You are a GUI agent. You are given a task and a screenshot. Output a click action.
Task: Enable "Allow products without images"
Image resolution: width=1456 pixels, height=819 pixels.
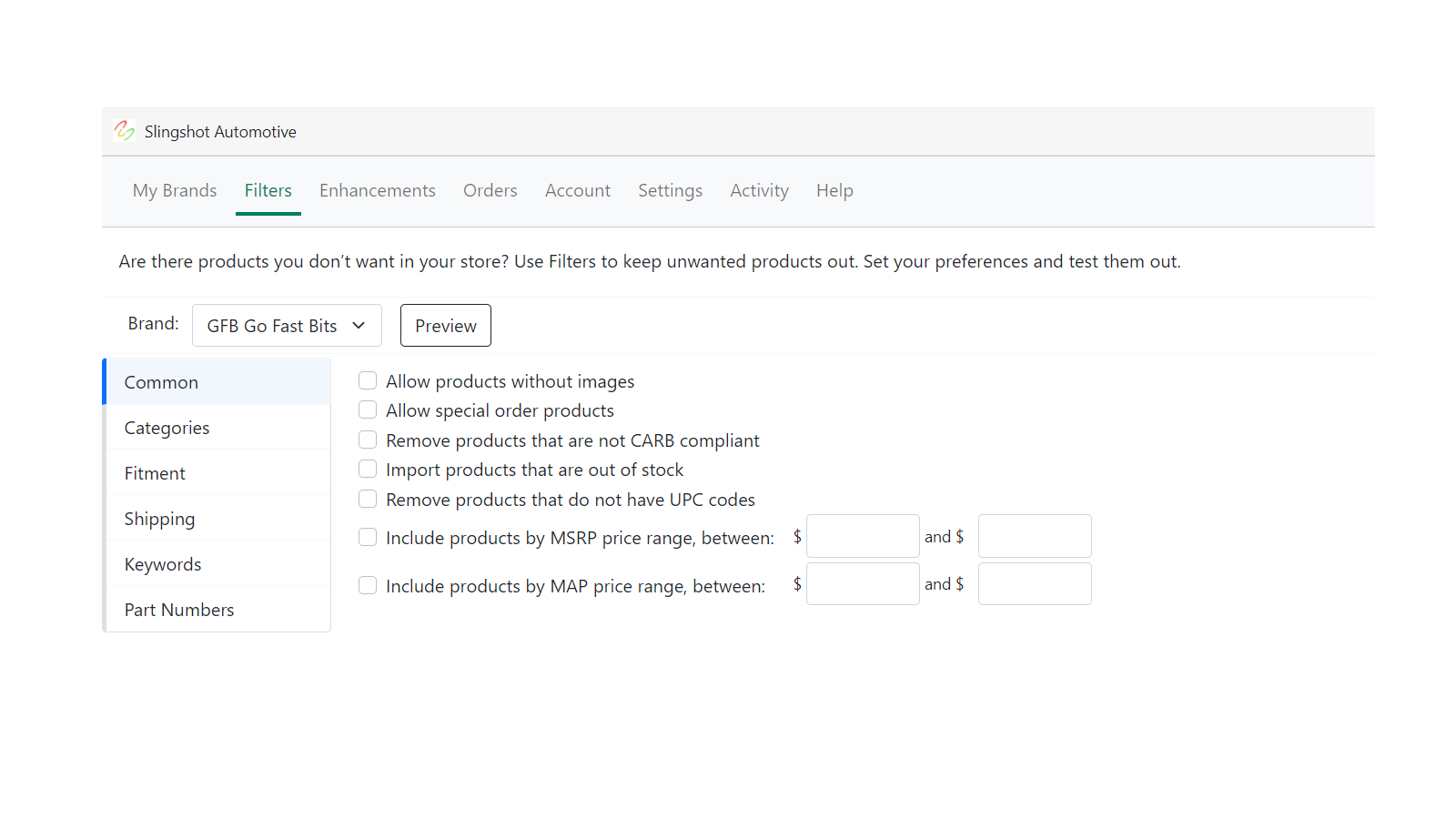tap(367, 380)
